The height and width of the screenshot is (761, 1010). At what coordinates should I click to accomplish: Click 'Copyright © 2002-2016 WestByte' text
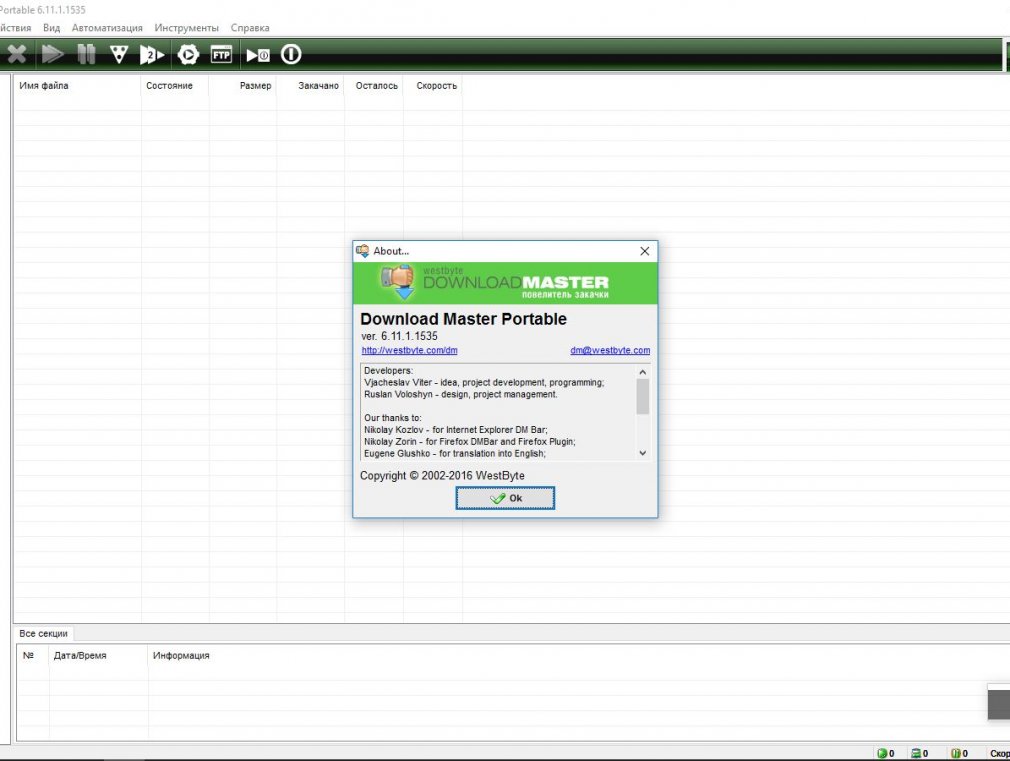pos(442,476)
